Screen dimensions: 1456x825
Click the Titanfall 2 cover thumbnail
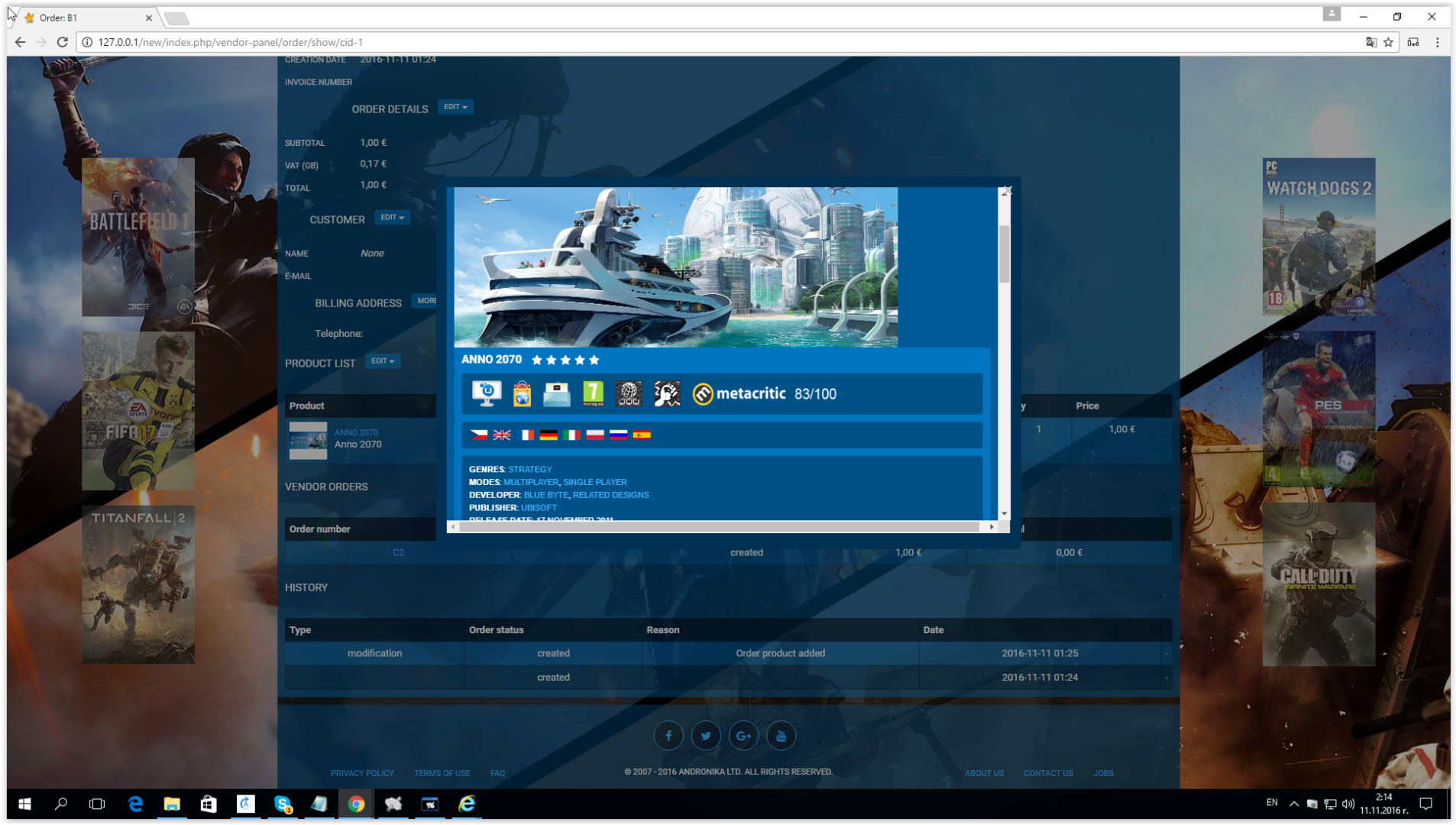click(138, 584)
